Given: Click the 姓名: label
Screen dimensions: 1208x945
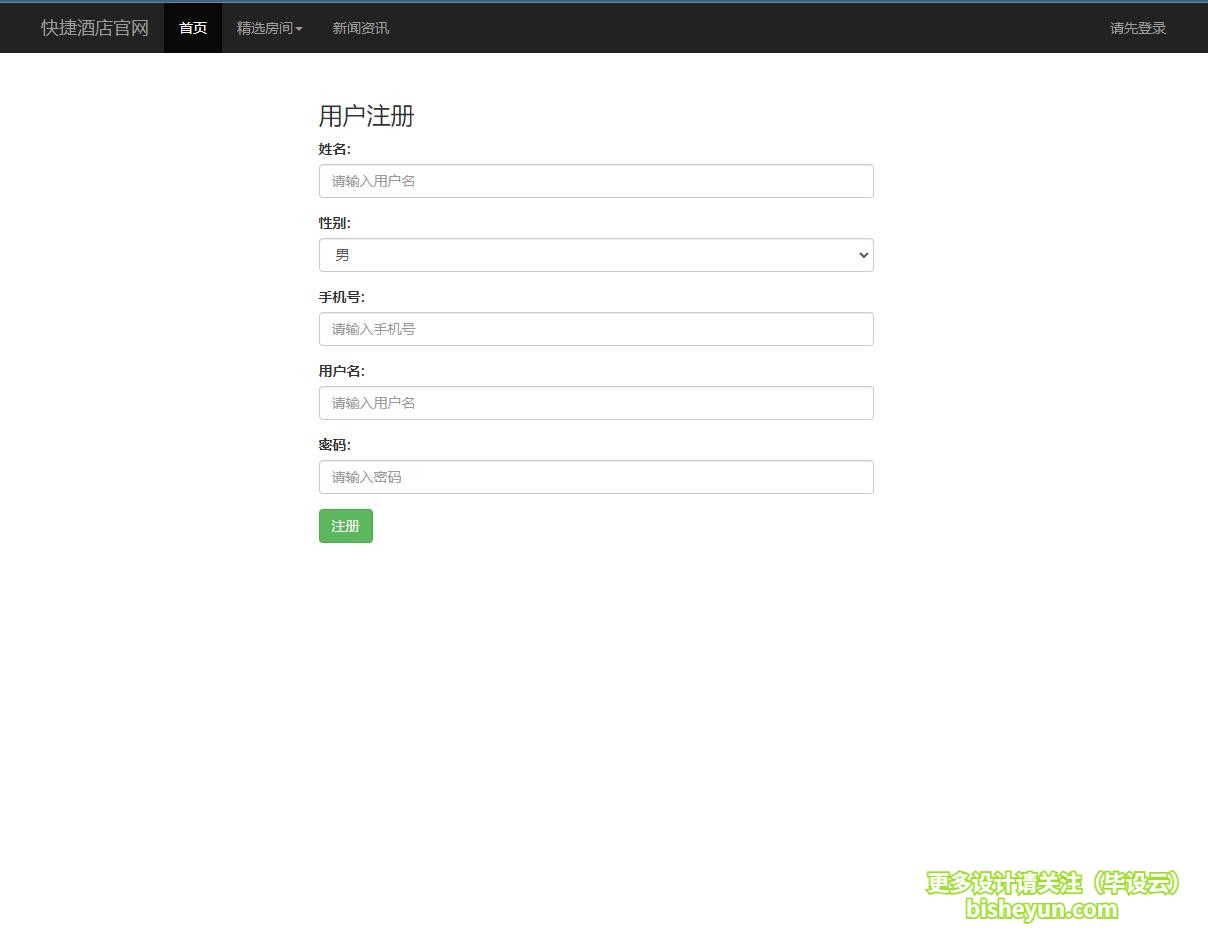Looking at the screenshot, I should pos(335,149).
